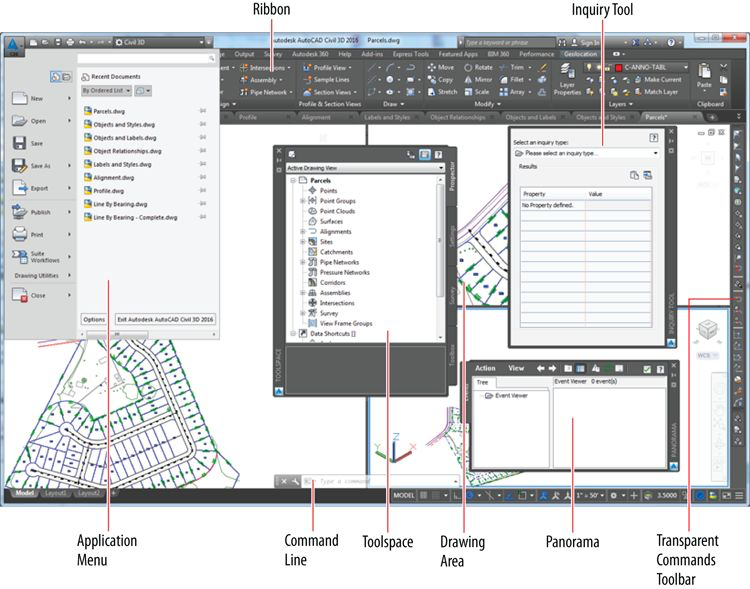Expand the Point Groups tree node
This screenshot has width=750, height=589.
coord(302,201)
